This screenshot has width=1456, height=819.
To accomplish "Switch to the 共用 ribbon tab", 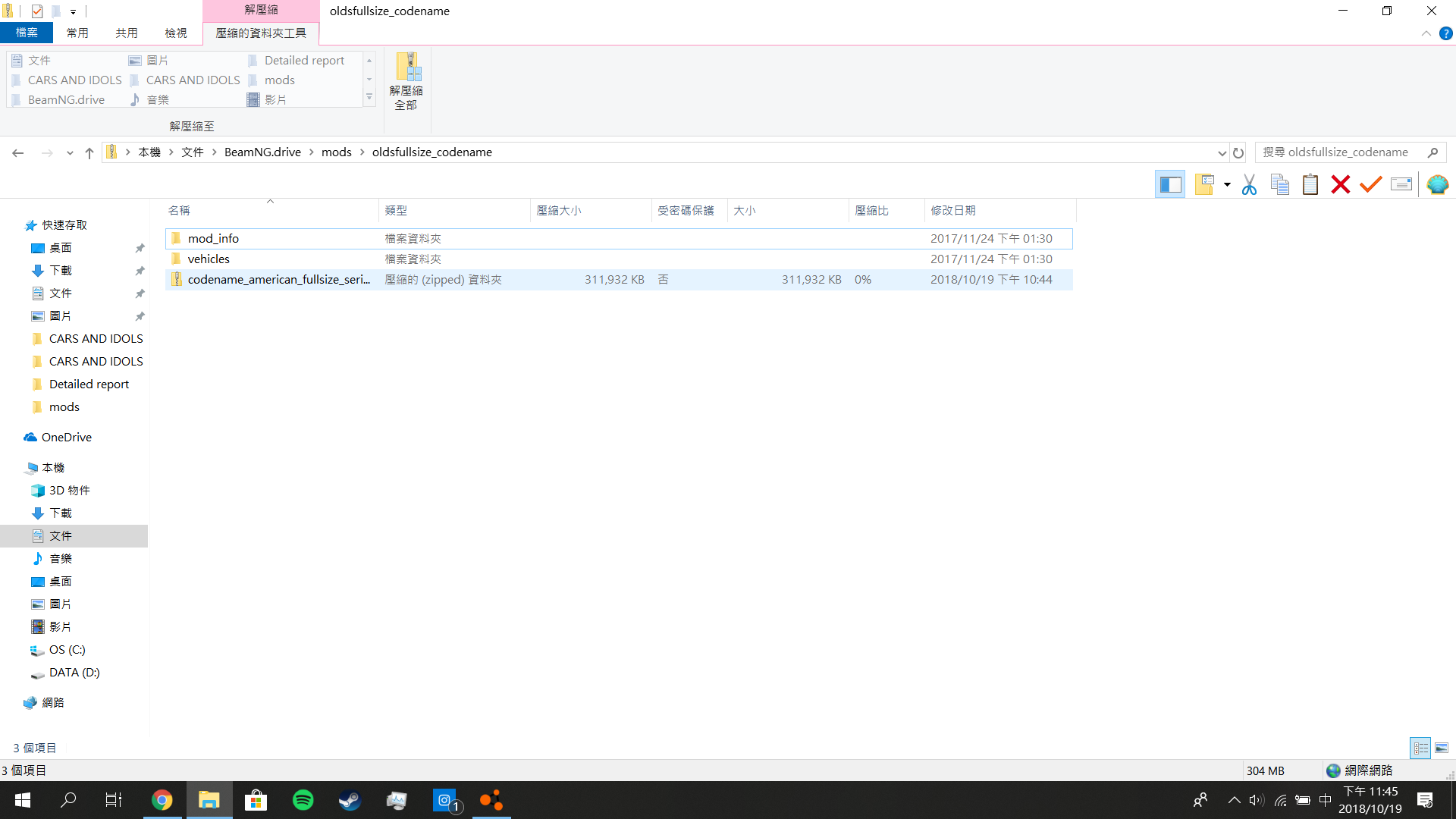I will click(127, 33).
